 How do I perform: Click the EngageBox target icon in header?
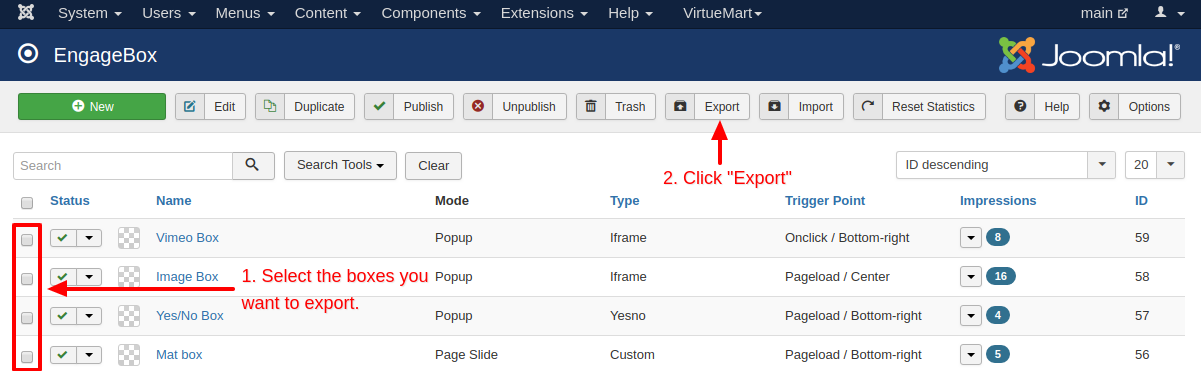pyautogui.click(x=28, y=54)
